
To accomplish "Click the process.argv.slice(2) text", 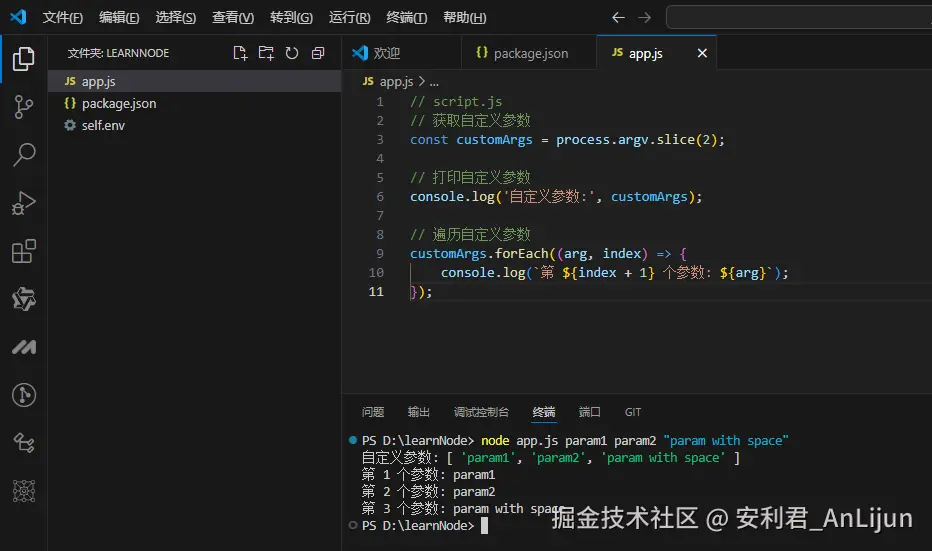I will (x=638, y=140).
